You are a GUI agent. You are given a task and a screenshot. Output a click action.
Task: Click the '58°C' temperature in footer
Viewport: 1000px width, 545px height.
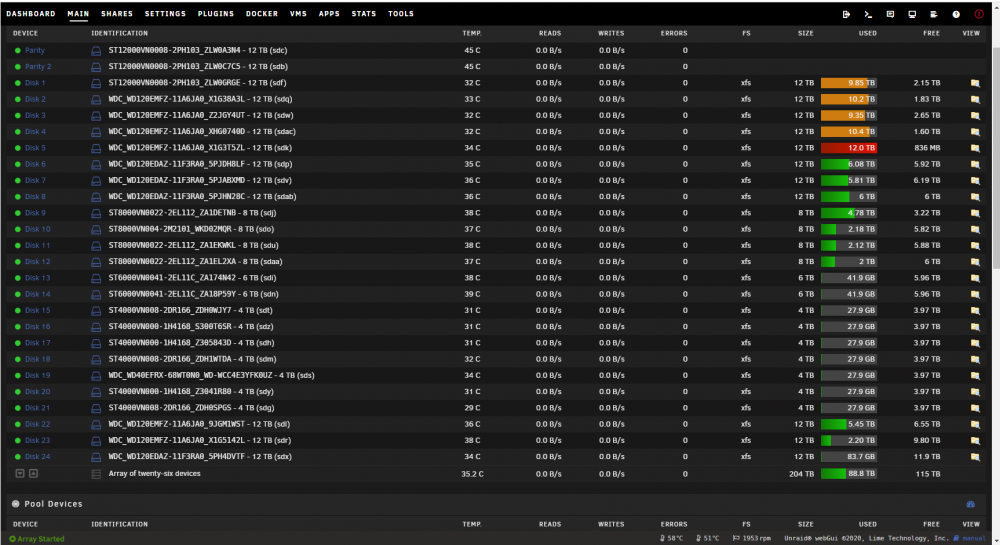675,539
